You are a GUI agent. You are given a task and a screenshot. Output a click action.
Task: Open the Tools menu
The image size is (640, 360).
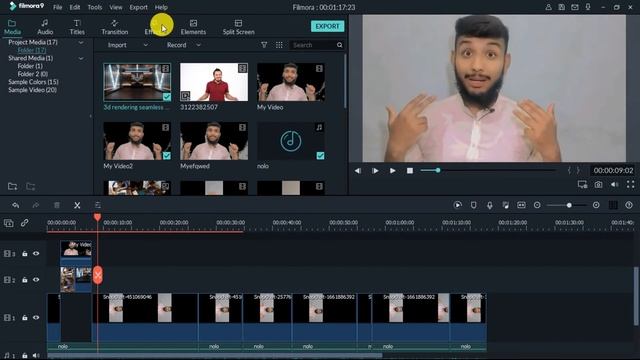coord(95,7)
